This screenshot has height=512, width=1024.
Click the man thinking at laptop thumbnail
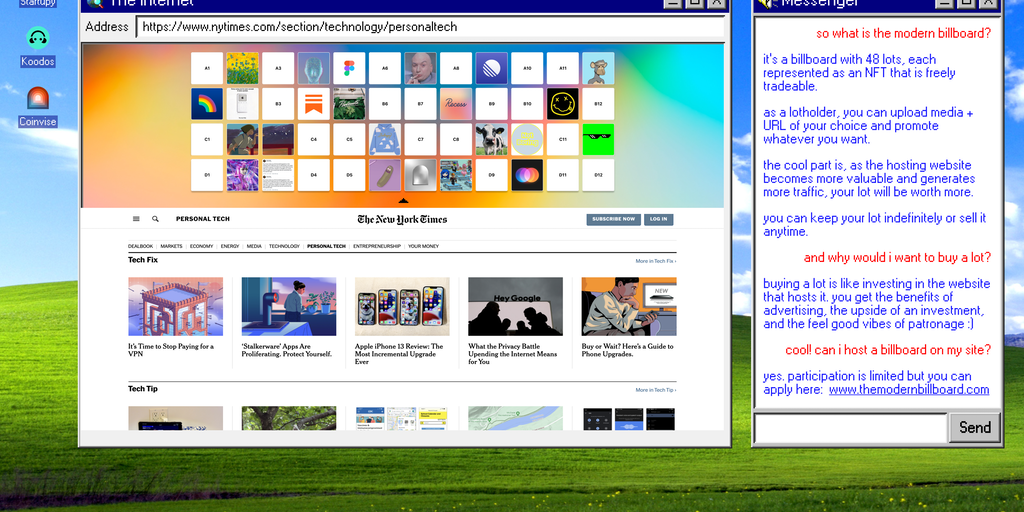tap(629, 307)
